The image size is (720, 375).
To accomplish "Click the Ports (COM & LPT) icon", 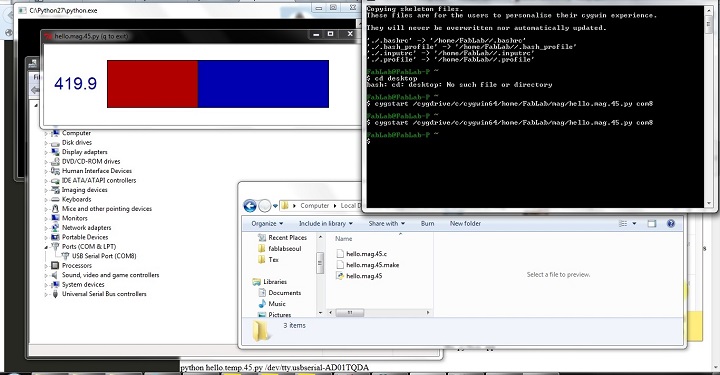I will click(56, 246).
